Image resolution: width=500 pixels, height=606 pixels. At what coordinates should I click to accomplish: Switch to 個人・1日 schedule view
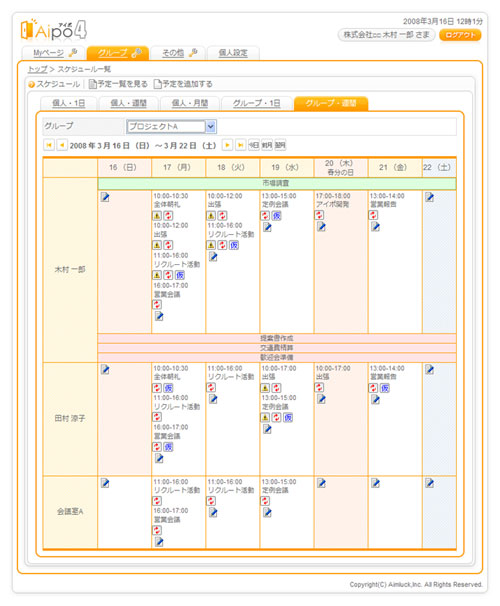point(68,103)
